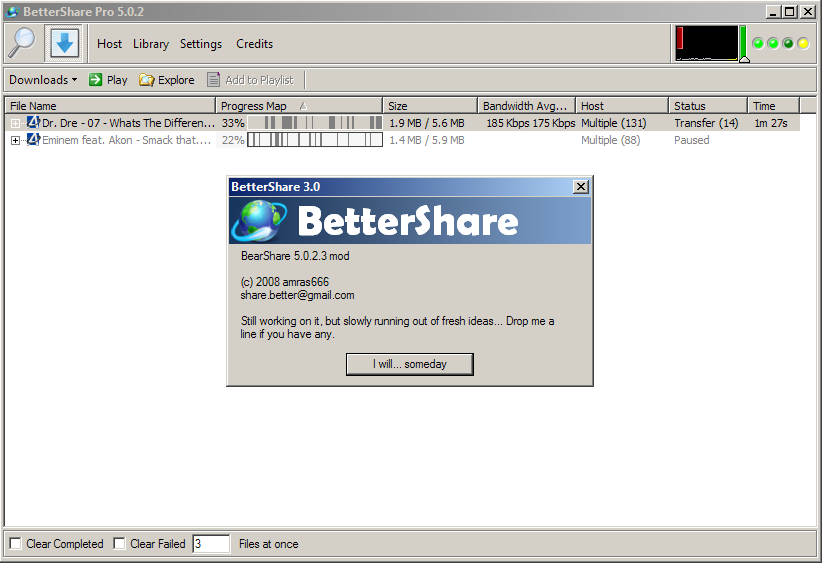The width and height of the screenshot is (822, 563).
Task: Click the 'I will... someday' button
Action: point(409,364)
